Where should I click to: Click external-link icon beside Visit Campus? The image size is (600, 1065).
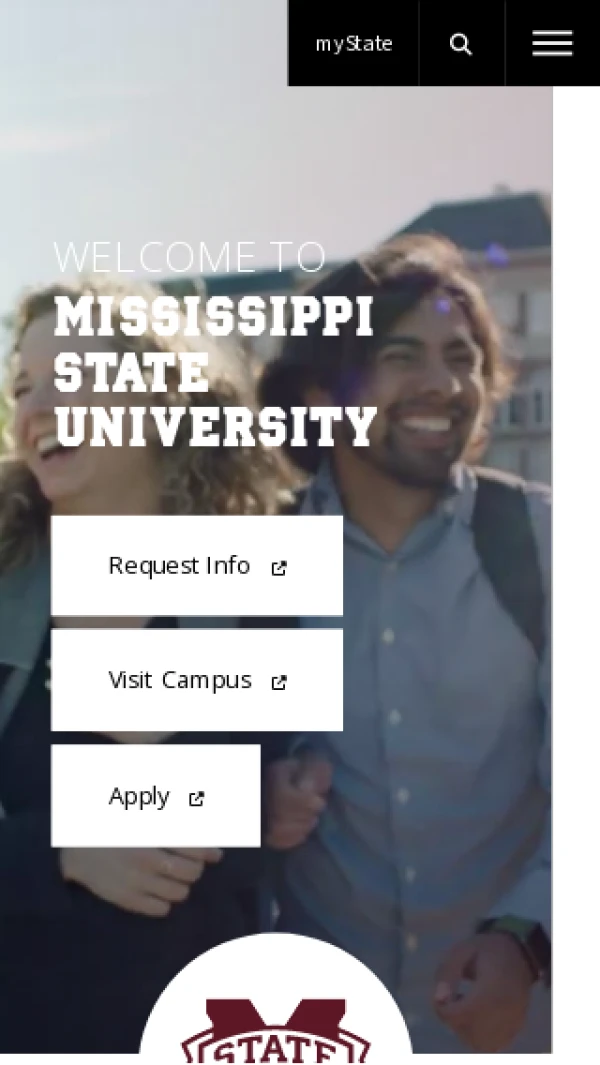pyautogui.click(x=279, y=683)
